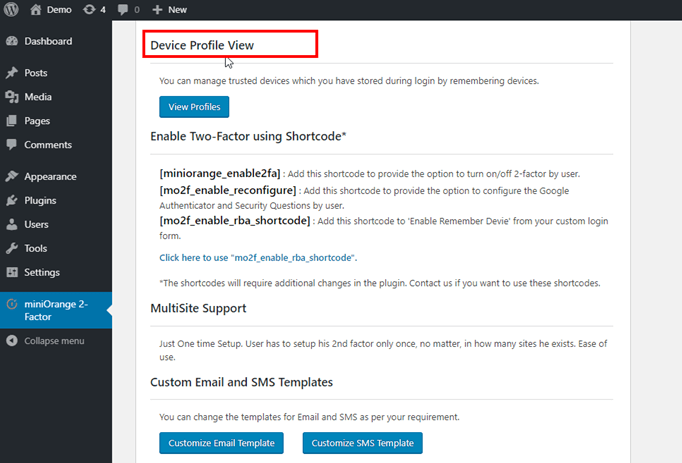The image size is (682, 463).
Task: Open the Demo site home icon
Action: (x=36, y=9)
